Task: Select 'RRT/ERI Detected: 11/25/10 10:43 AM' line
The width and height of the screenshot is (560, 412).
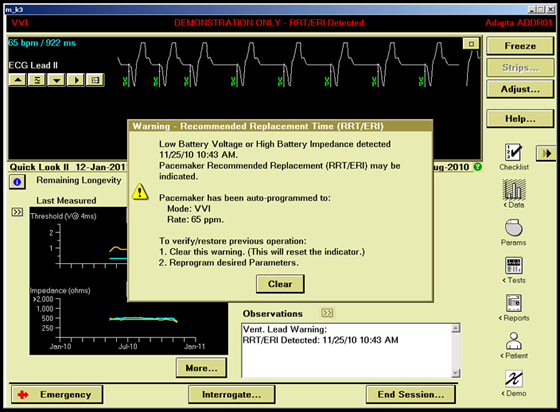Action: pos(320,340)
